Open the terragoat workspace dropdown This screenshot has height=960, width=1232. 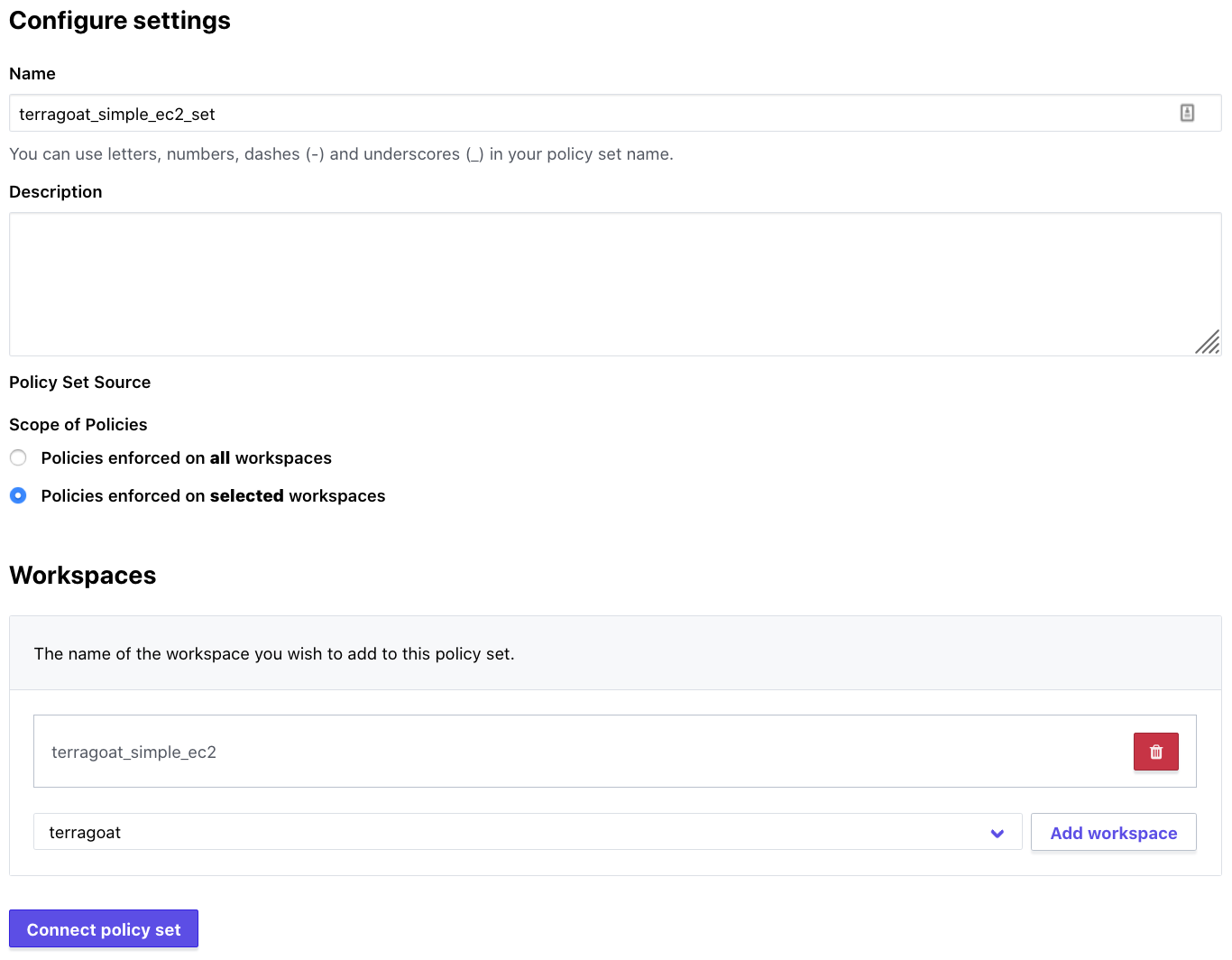[528, 832]
